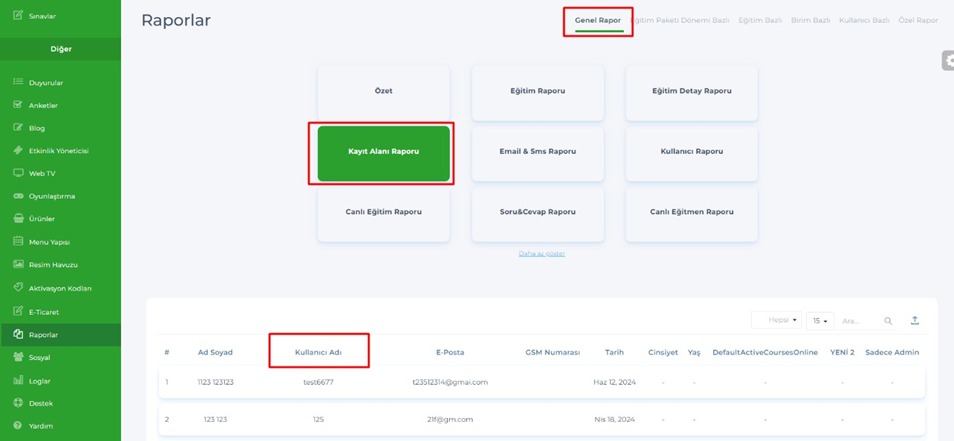The image size is (954, 441).
Task: Select the Kayıt Alanı Raporu button
Action: click(x=384, y=152)
